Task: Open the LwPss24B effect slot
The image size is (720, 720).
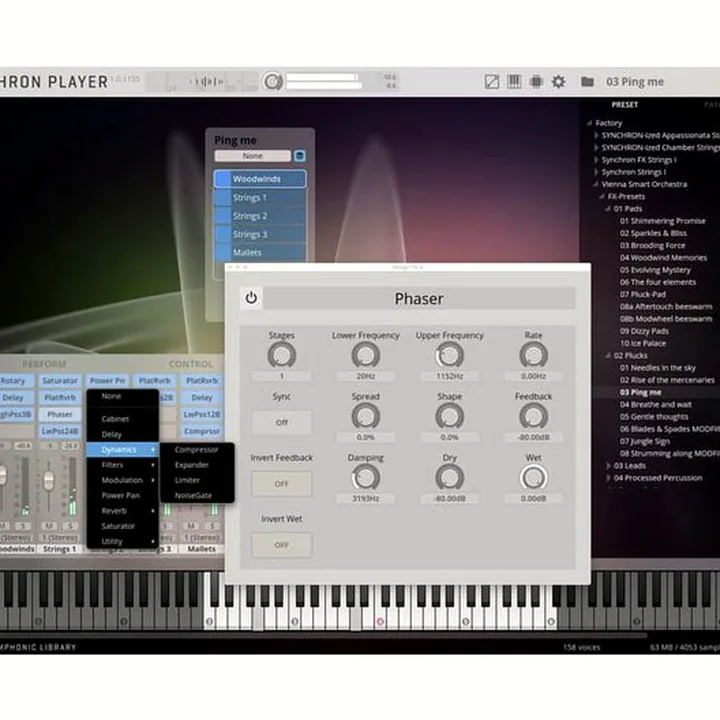Action: [60, 432]
